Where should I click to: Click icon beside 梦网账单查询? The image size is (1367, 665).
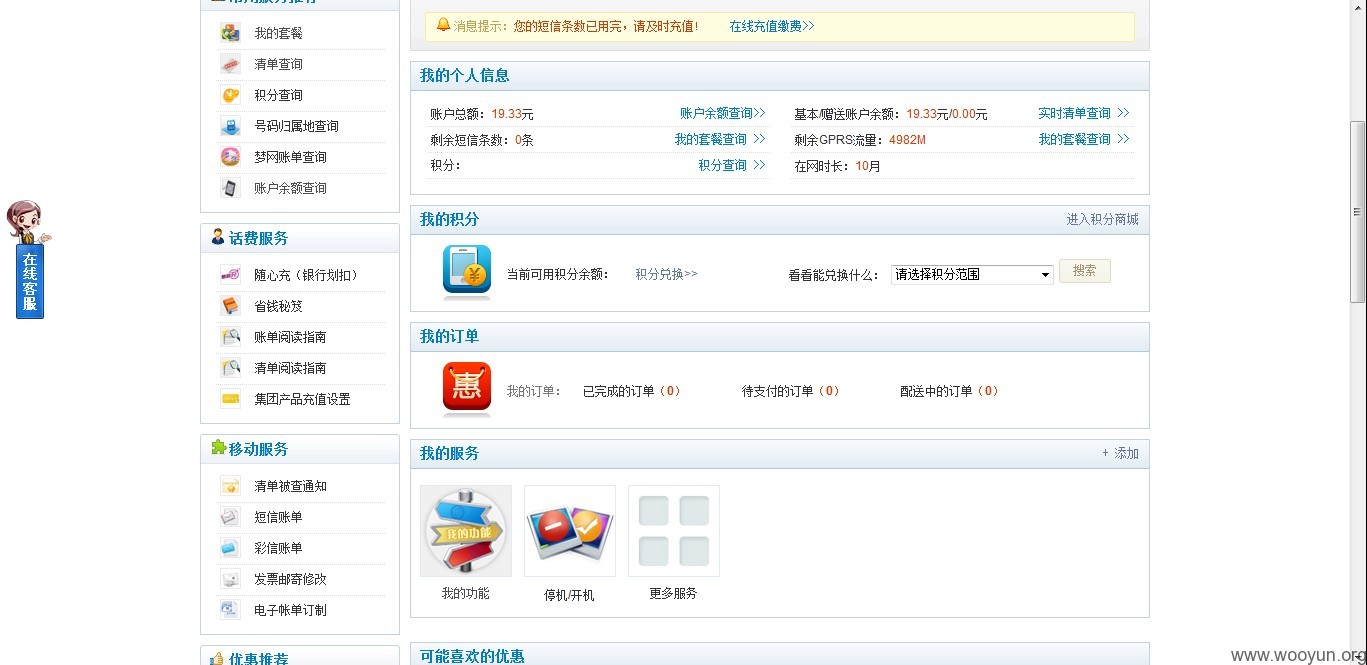(231, 157)
